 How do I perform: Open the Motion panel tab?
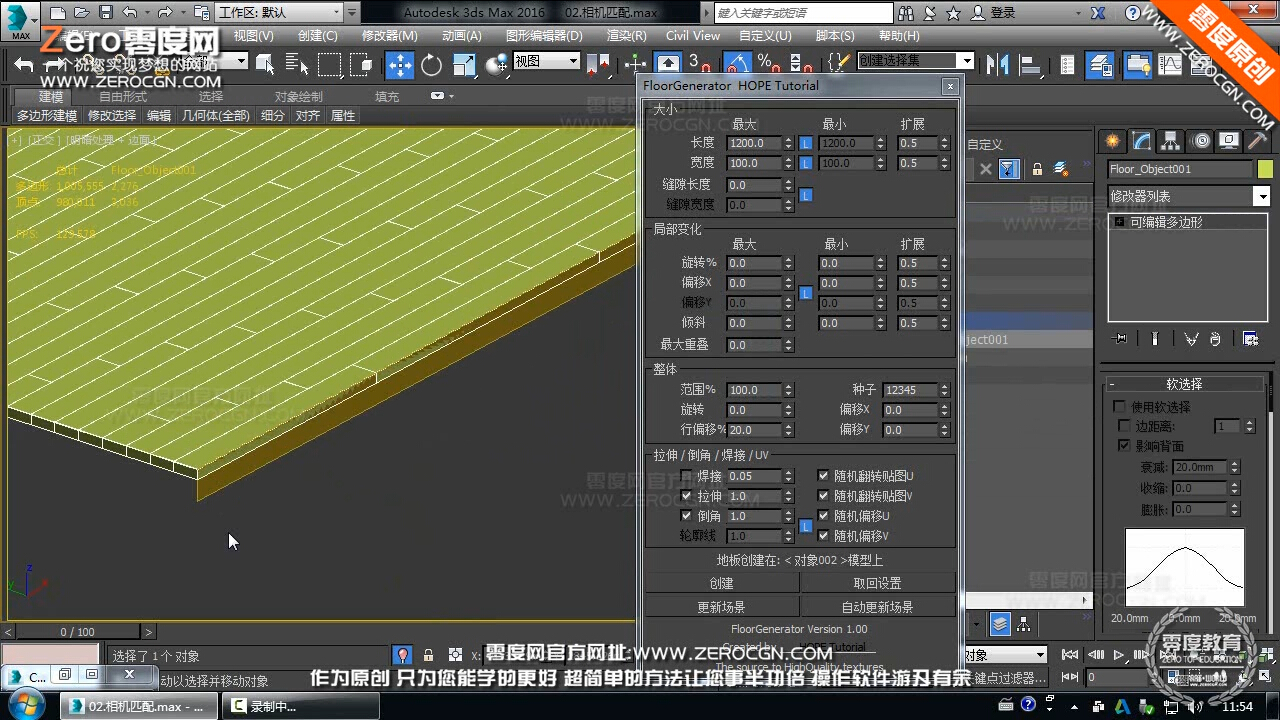[x=1200, y=141]
